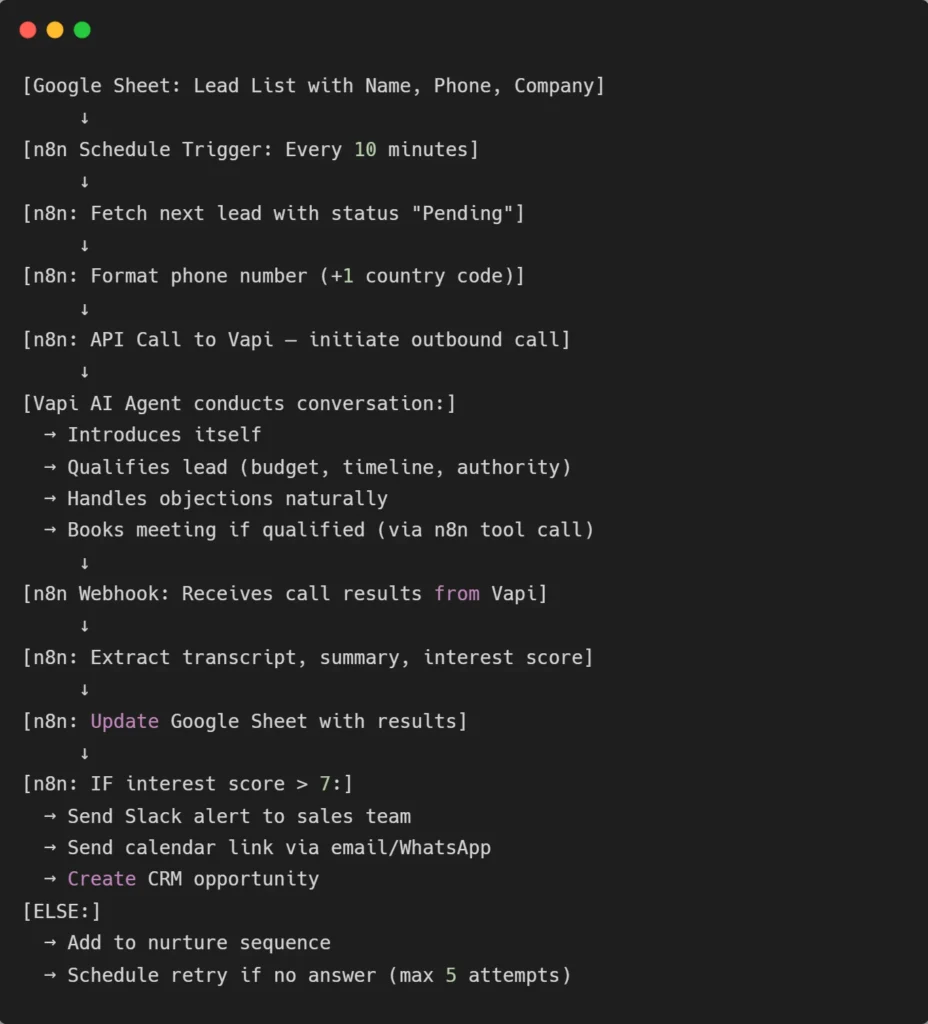928x1024 pixels.
Task: Click the yellow minimize window dot
Action: click(55, 30)
